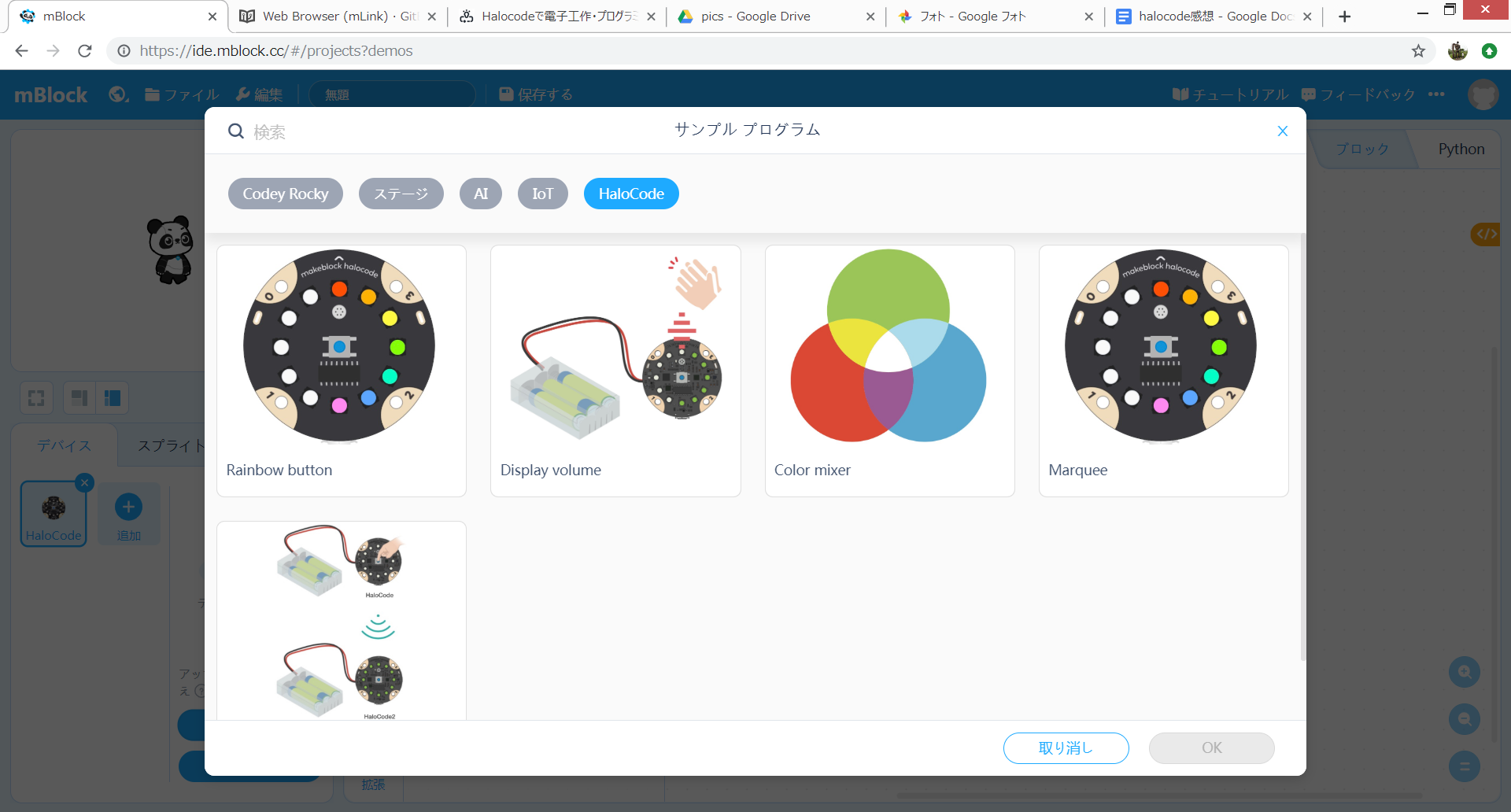
Task: Click 保存する save button
Action: 536,94
